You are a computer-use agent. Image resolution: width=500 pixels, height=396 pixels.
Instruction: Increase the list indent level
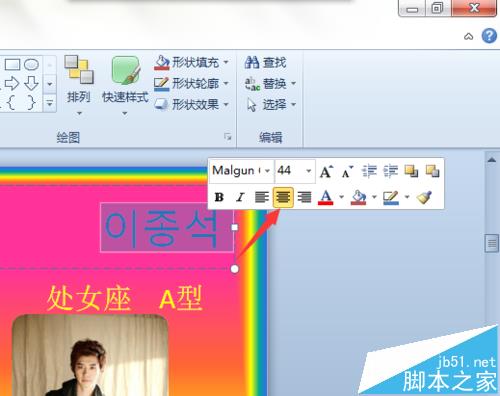(x=390, y=171)
